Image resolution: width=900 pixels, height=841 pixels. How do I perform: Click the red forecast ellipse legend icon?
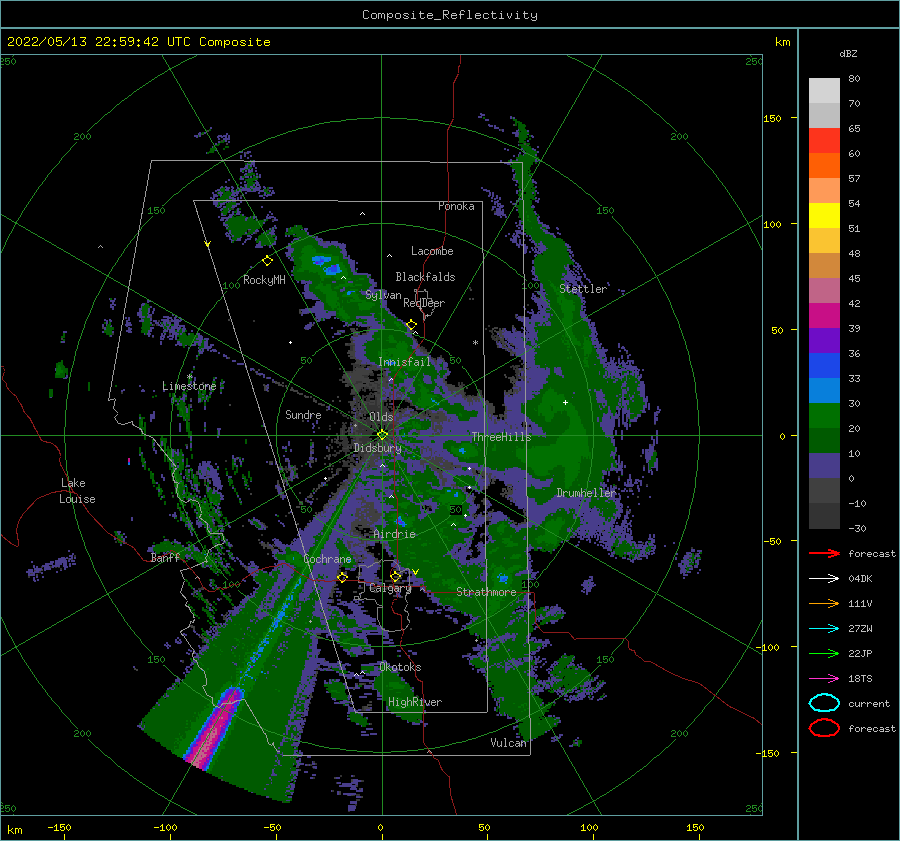pyautogui.click(x=824, y=728)
